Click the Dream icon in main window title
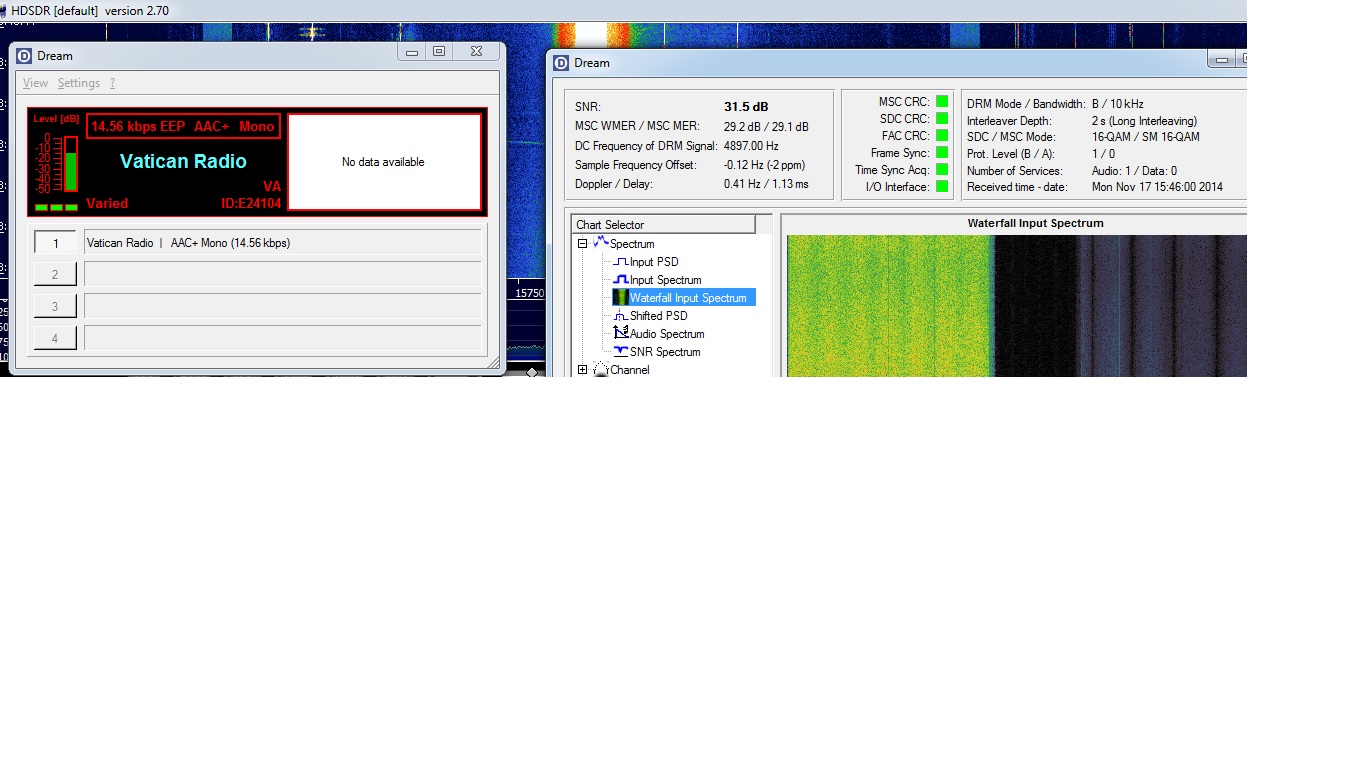Viewport: 1366px width, 768px height. (24, 56)
